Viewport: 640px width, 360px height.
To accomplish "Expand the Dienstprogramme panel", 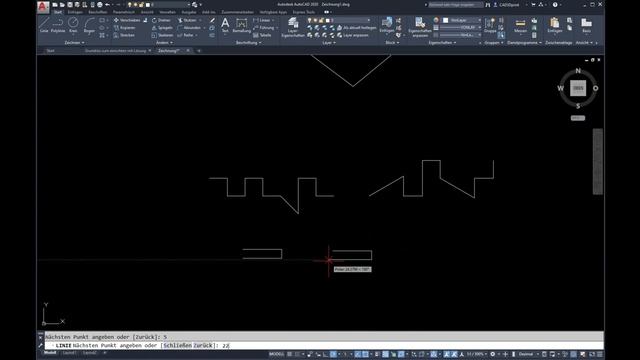I will click(524, 42).
